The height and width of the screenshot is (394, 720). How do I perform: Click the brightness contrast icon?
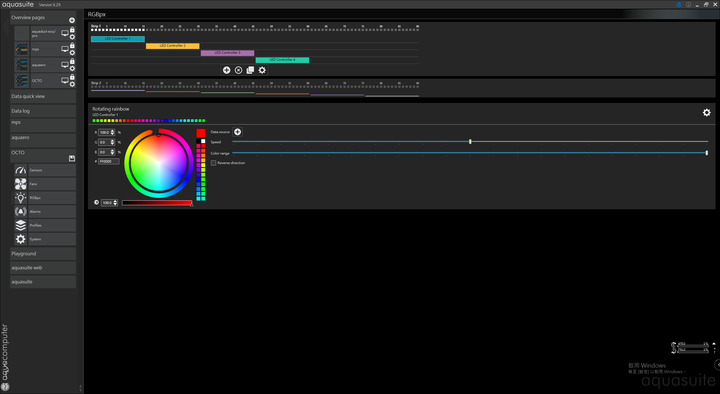[96, 203]
